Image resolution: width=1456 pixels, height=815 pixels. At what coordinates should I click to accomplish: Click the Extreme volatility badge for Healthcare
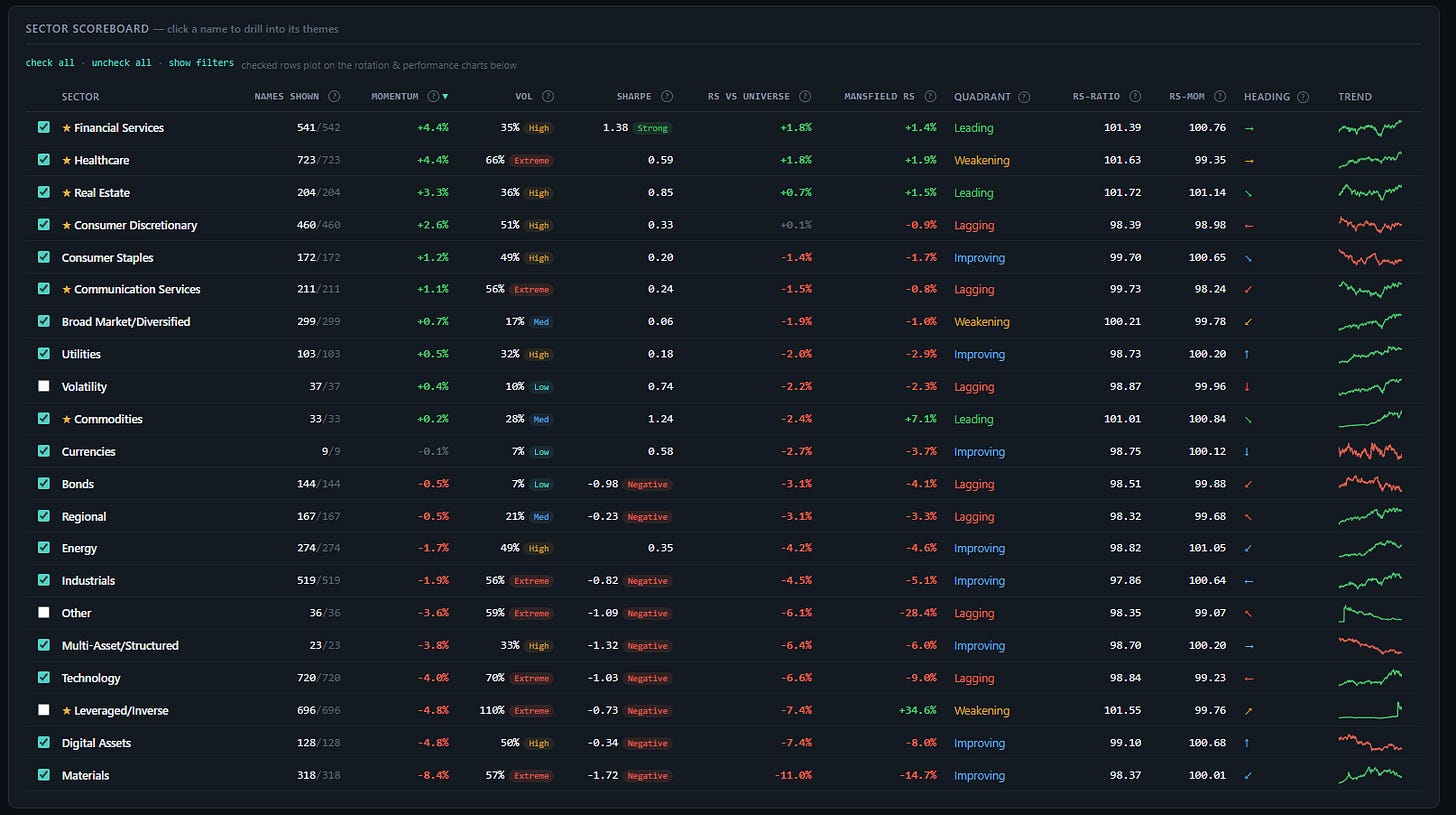[531, 160]
